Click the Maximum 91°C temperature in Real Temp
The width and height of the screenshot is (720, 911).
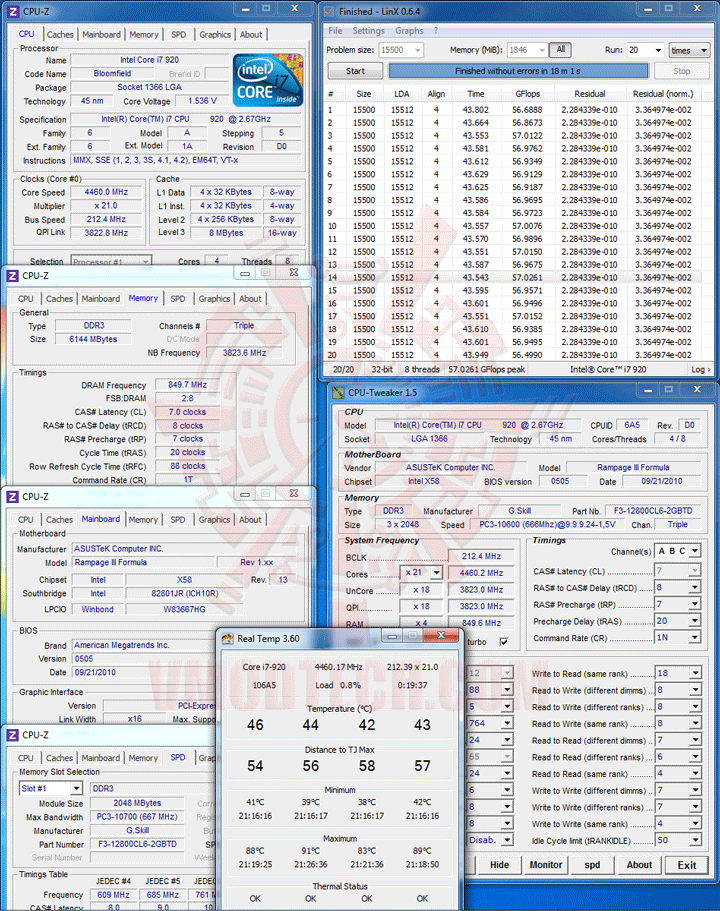click(311, 851)
